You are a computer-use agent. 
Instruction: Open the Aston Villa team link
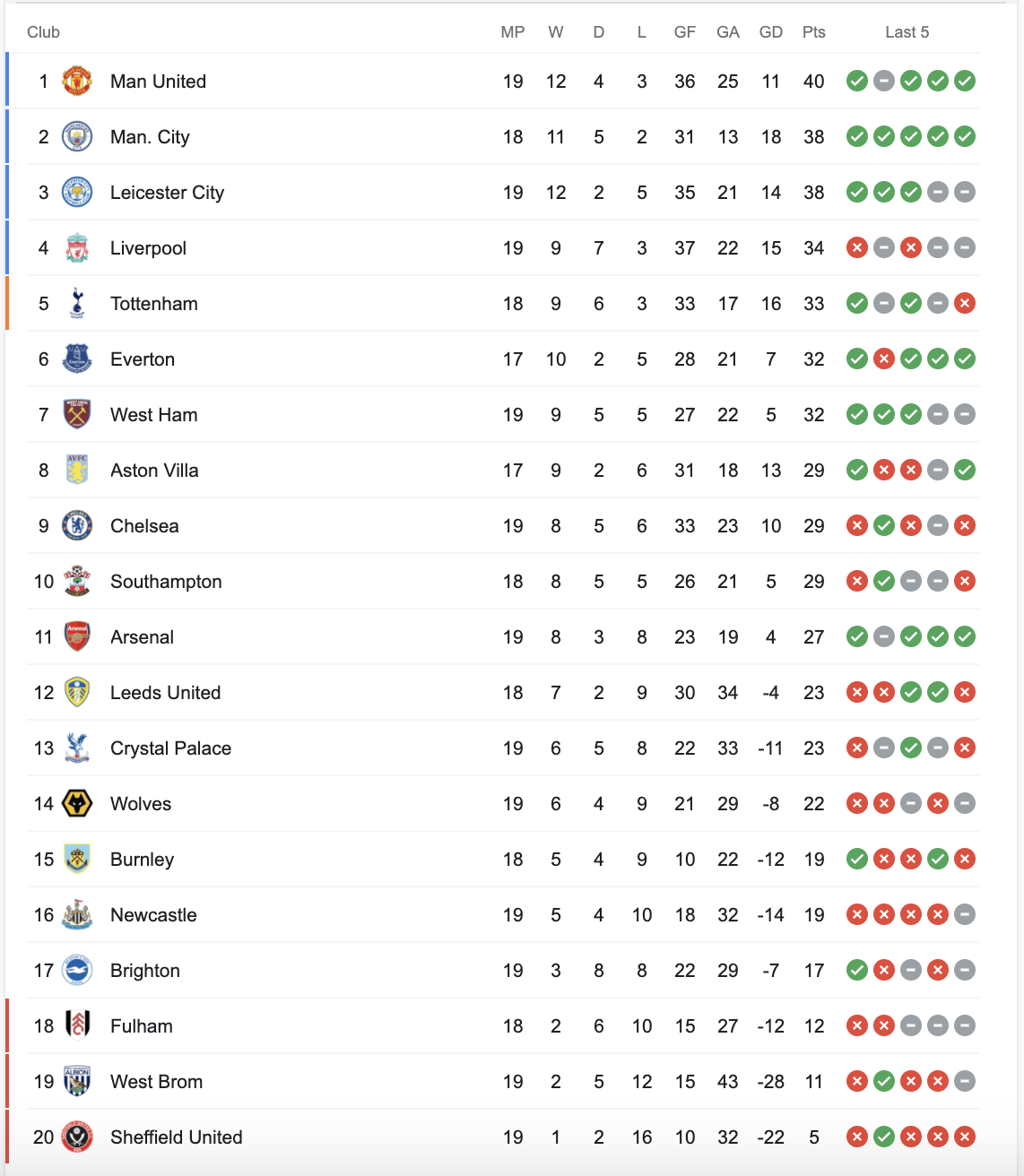[x=154, y=470]
